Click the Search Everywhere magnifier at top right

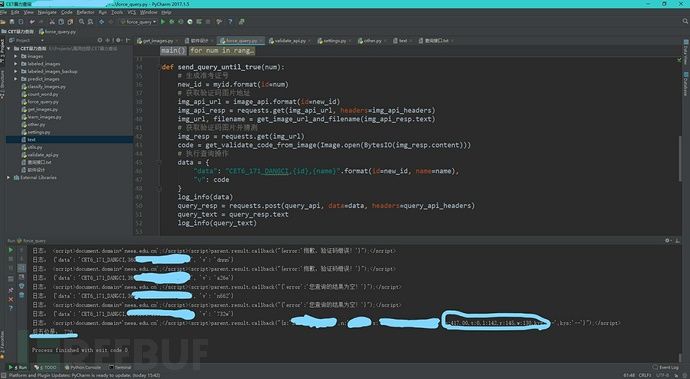[x=685, y=21]
